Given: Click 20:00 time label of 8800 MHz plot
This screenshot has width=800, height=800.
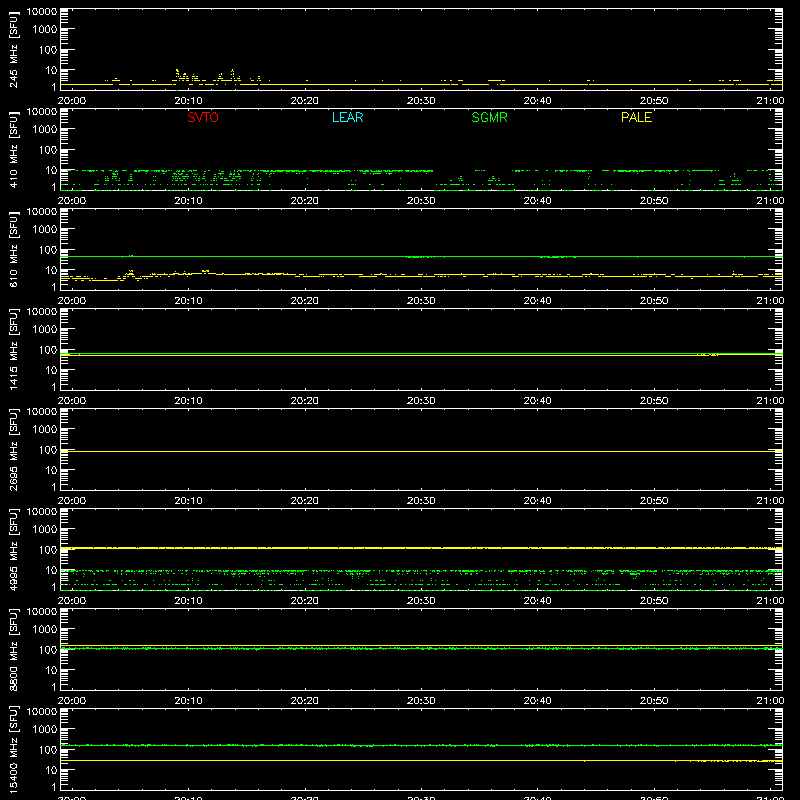Looking at the screenshot, I should click(x=72, y=701).
